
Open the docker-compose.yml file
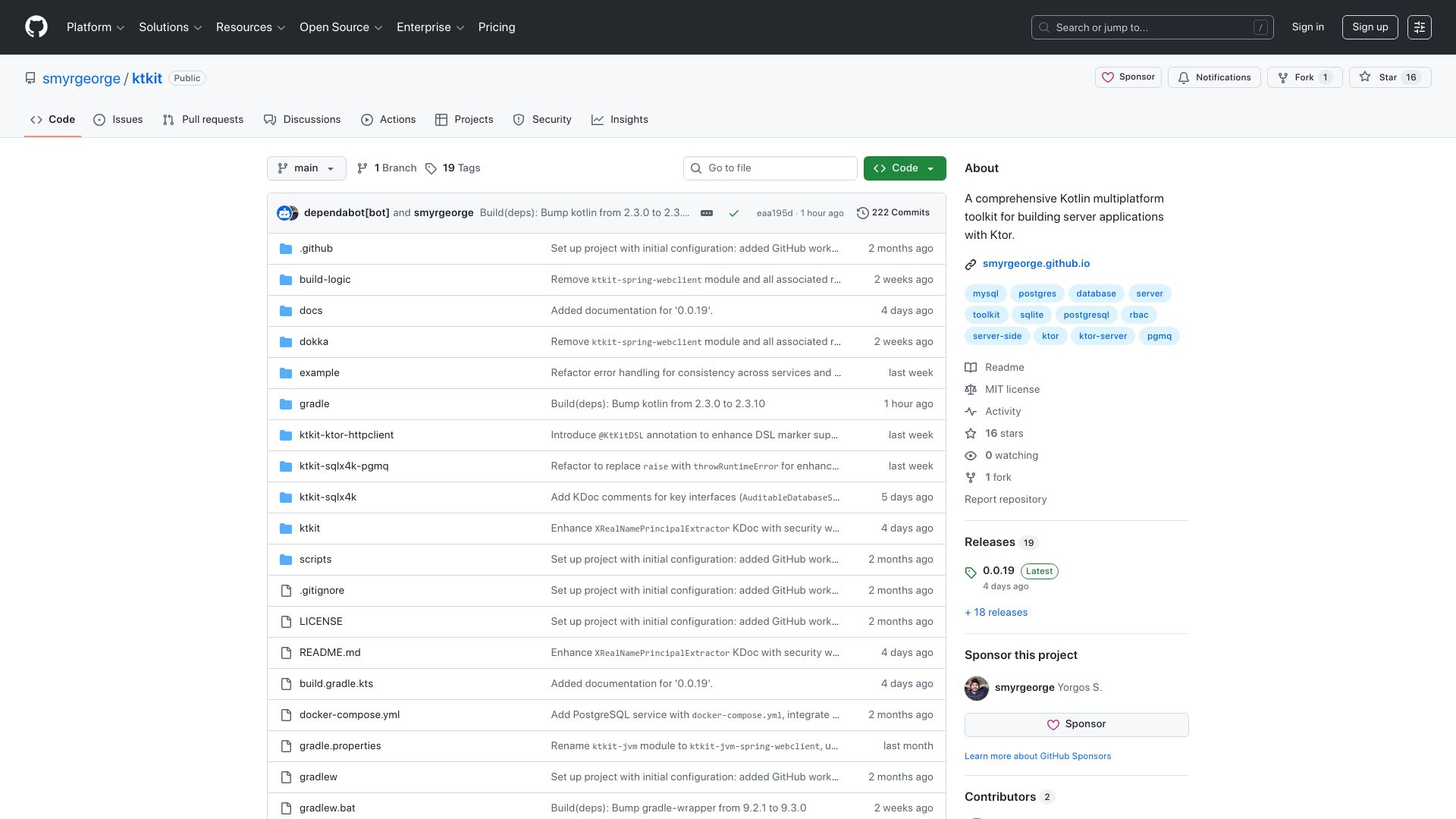pyautogui.click(x=350, y=715)
